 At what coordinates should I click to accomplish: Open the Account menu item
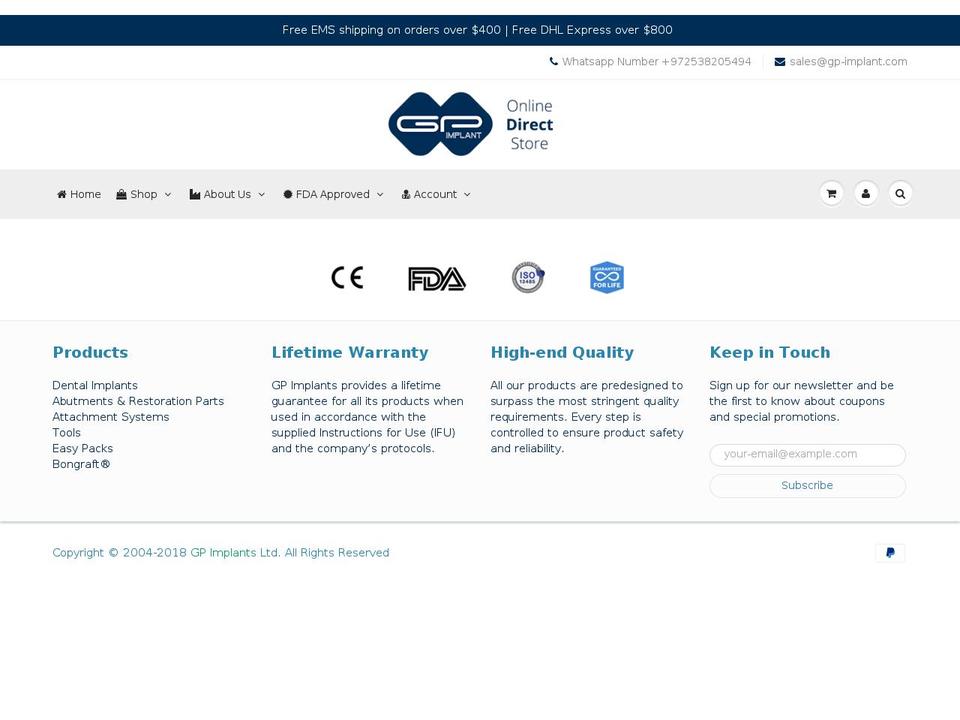pyautogui.click(x=436, y=194)
